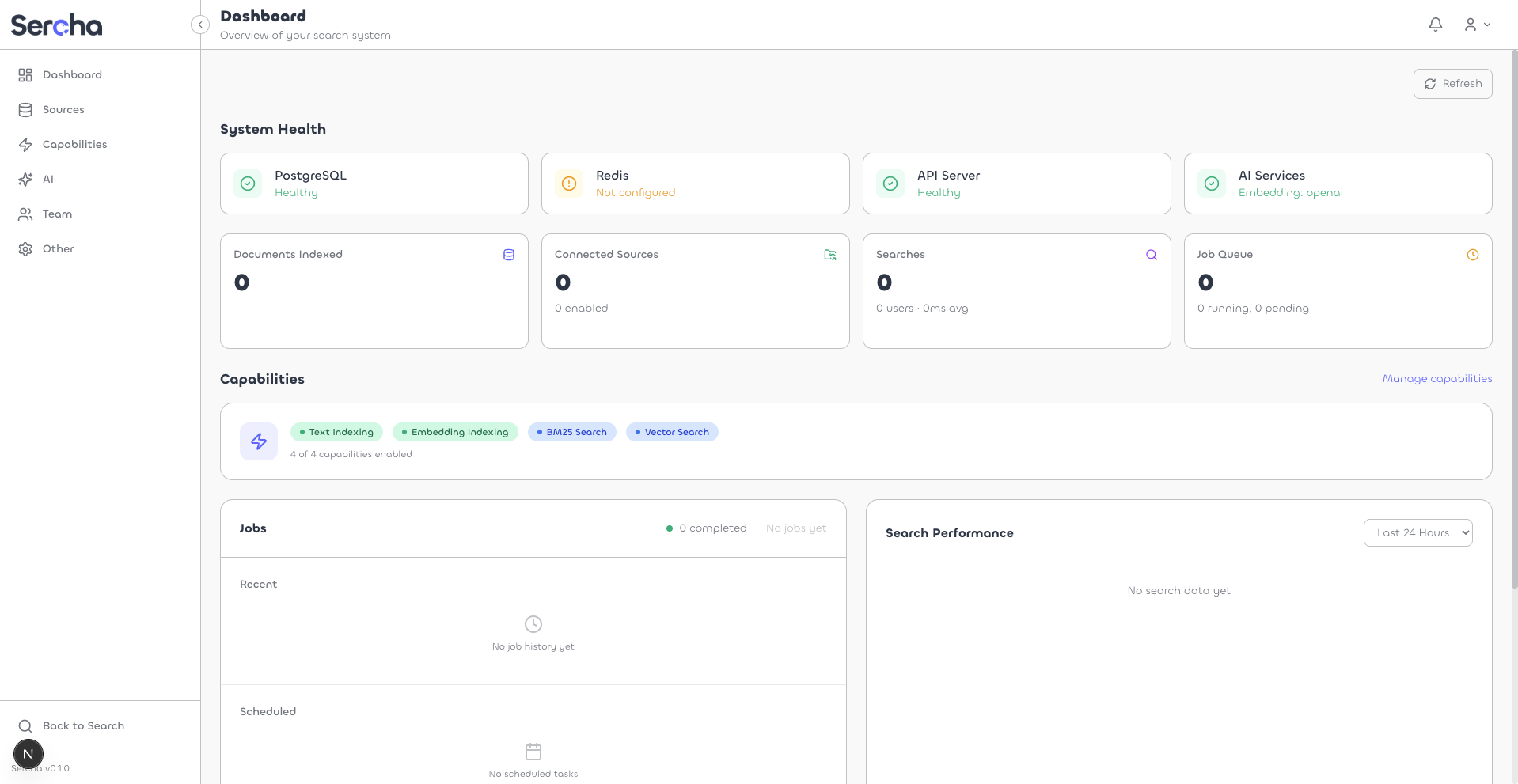Click the PostgreSQL healthy check icon
The width and height of the screenshot is (1518, 784).
click(x=248, y=184)
